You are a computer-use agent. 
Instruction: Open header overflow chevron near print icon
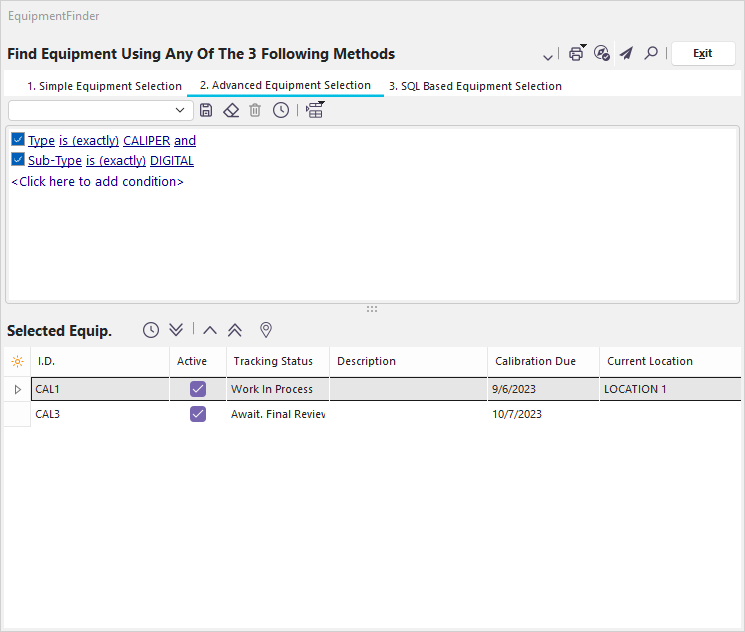(548, 57)
